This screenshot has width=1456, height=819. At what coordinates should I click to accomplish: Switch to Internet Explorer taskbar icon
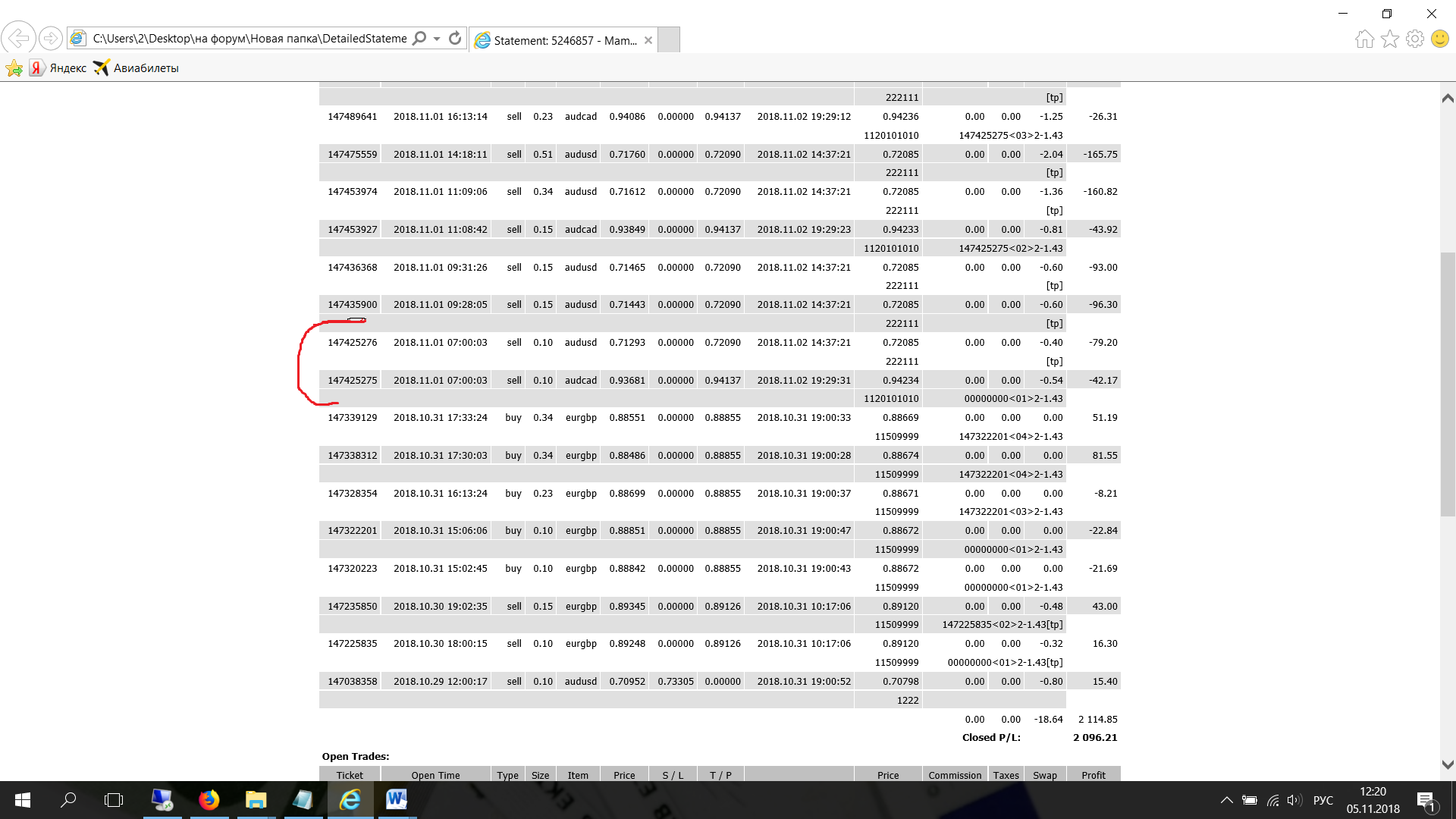coord(350,800)
